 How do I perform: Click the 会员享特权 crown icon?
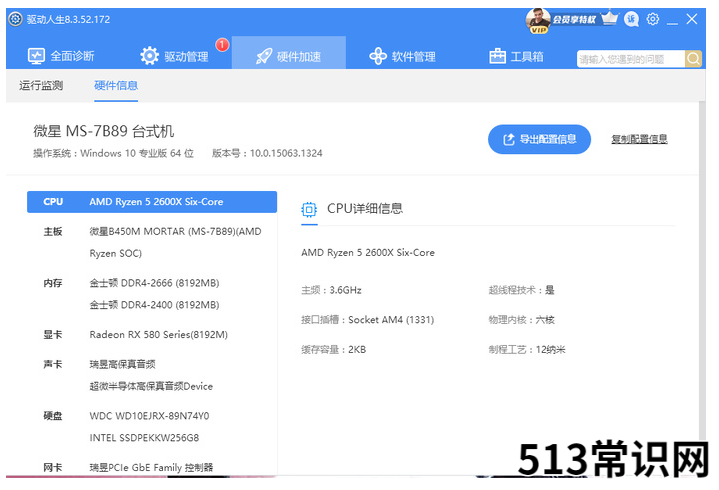click(609, 18)
